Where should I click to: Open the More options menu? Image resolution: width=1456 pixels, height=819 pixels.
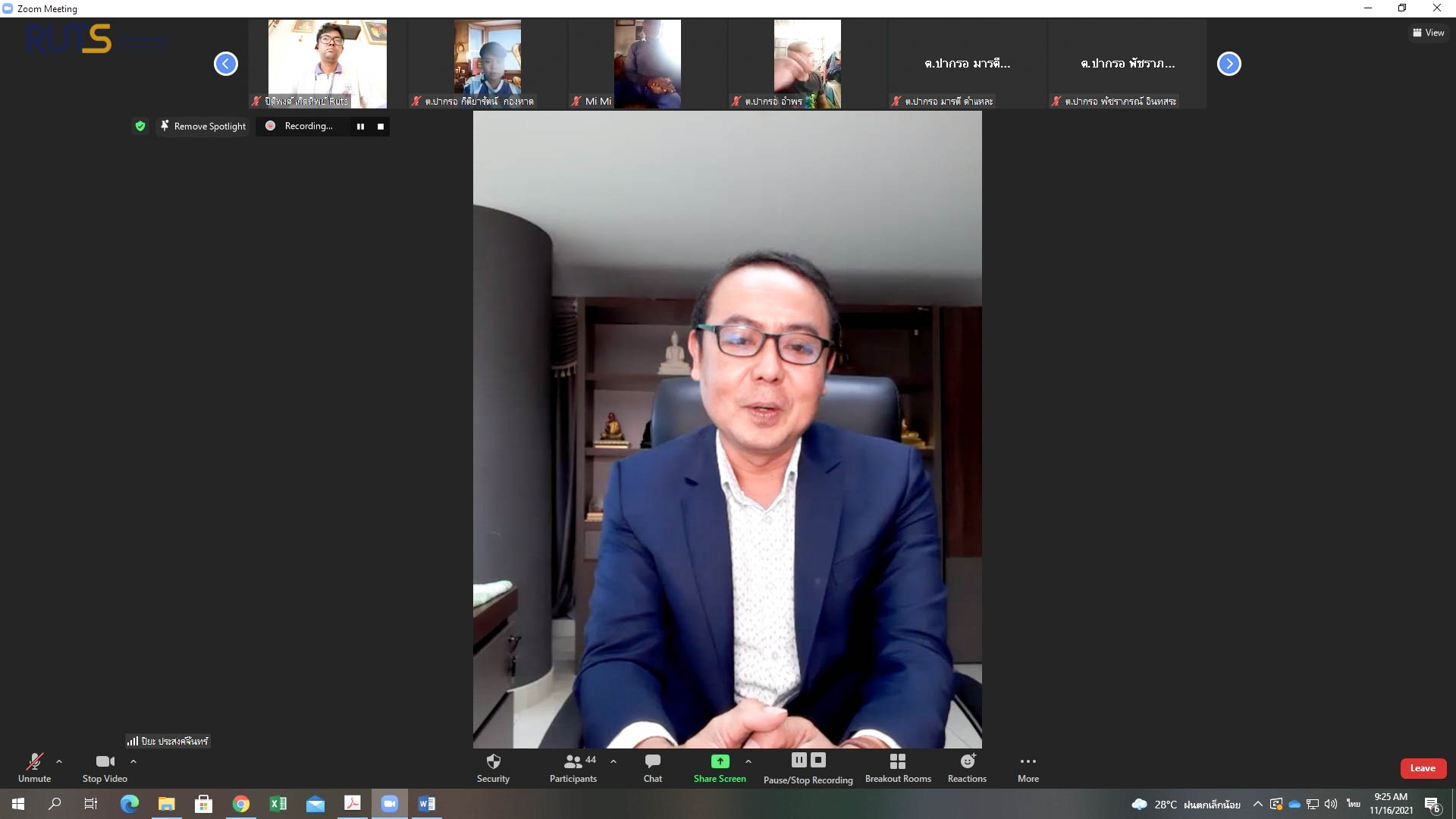[1028, 767]
